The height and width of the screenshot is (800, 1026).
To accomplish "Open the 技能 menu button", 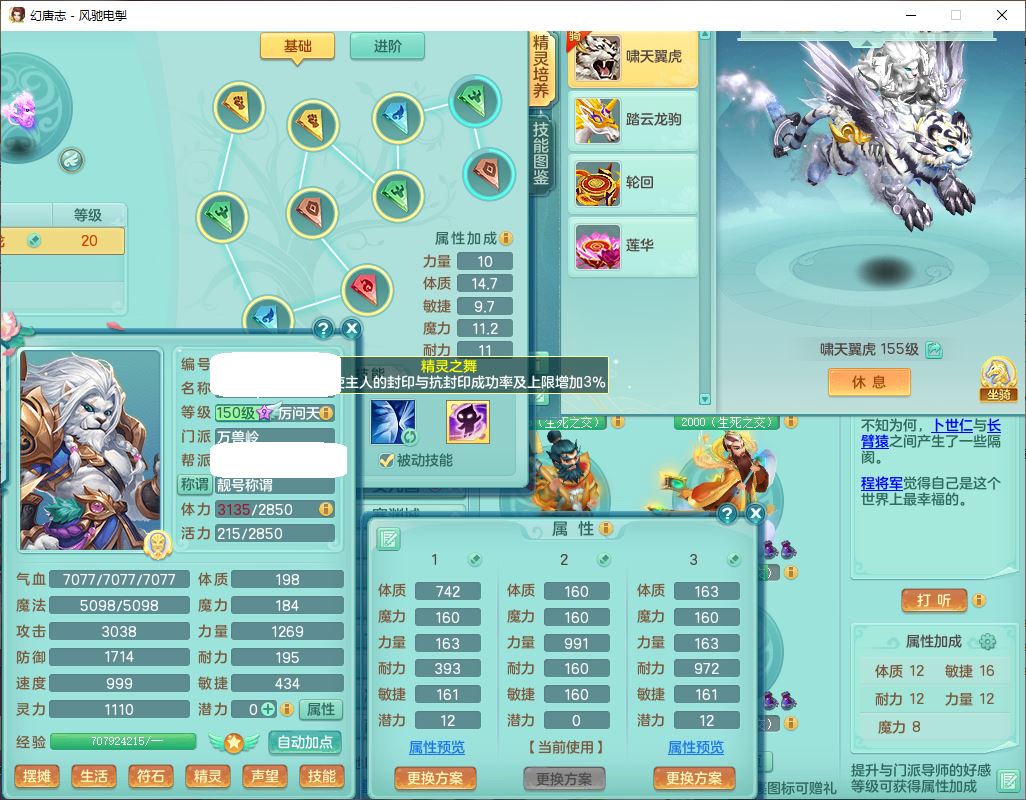I will pos(321,776).
